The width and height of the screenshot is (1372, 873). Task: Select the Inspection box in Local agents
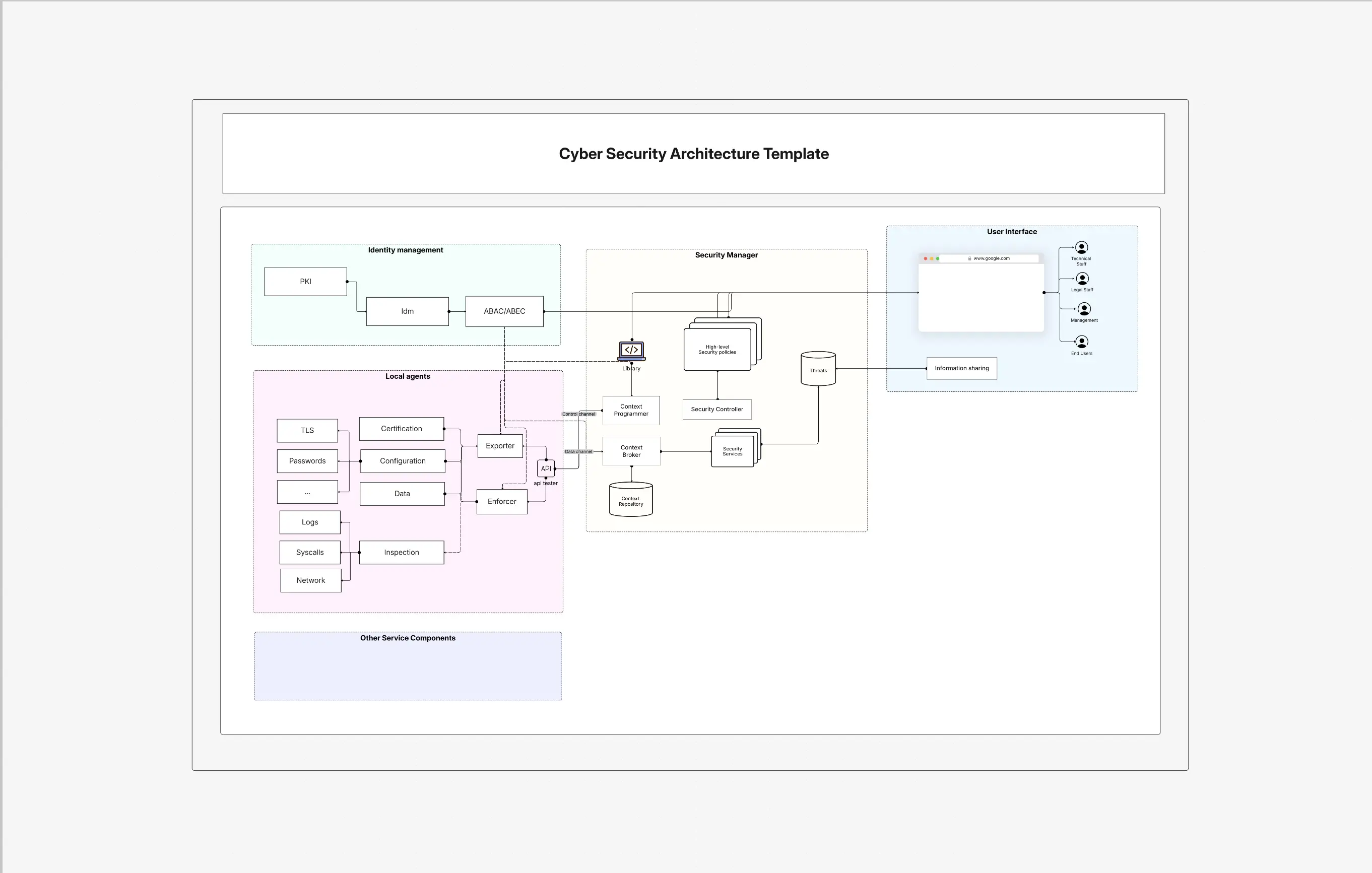[401, 553]
